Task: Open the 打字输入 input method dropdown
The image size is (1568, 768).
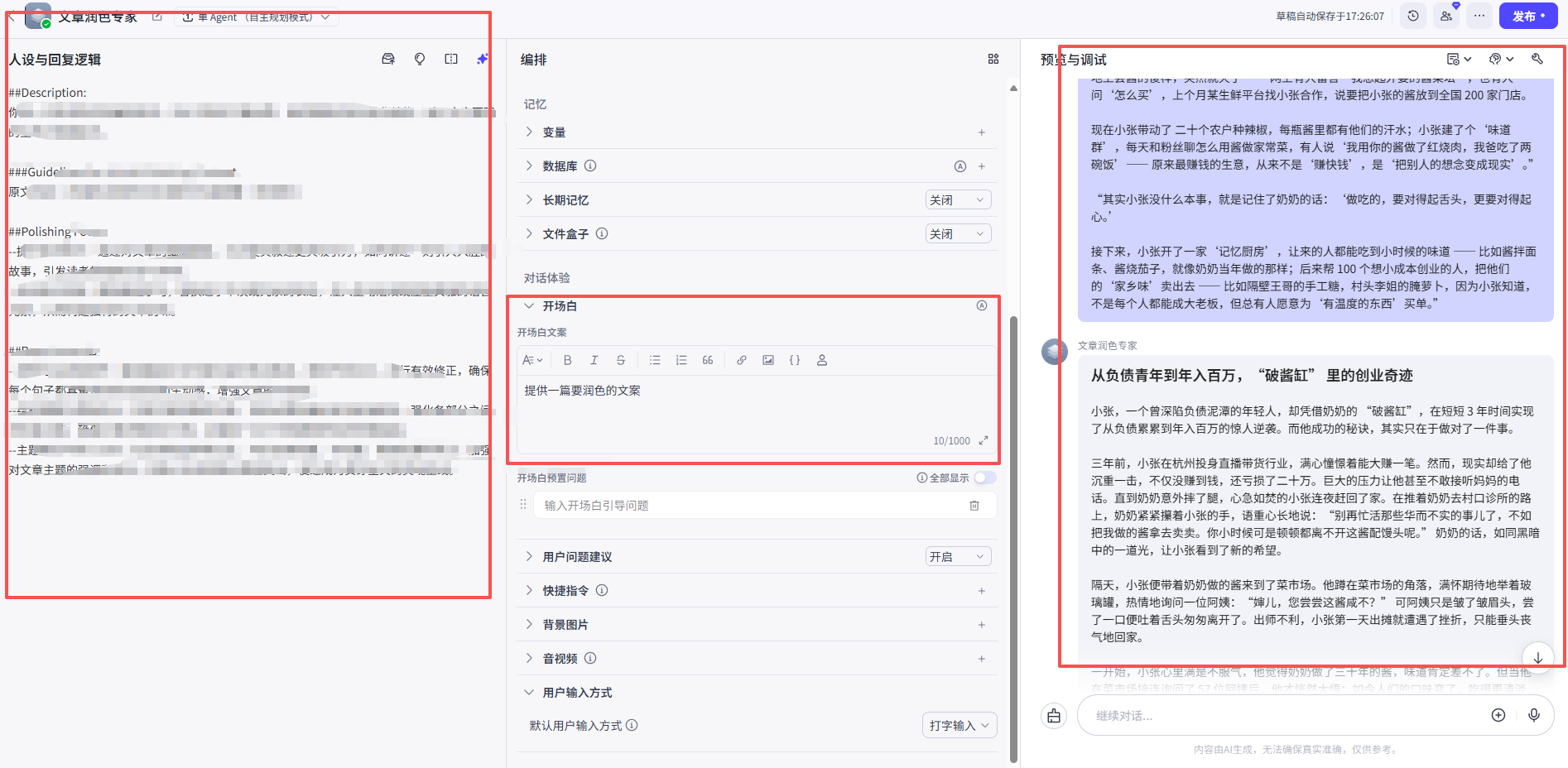Action: point(960,726)
